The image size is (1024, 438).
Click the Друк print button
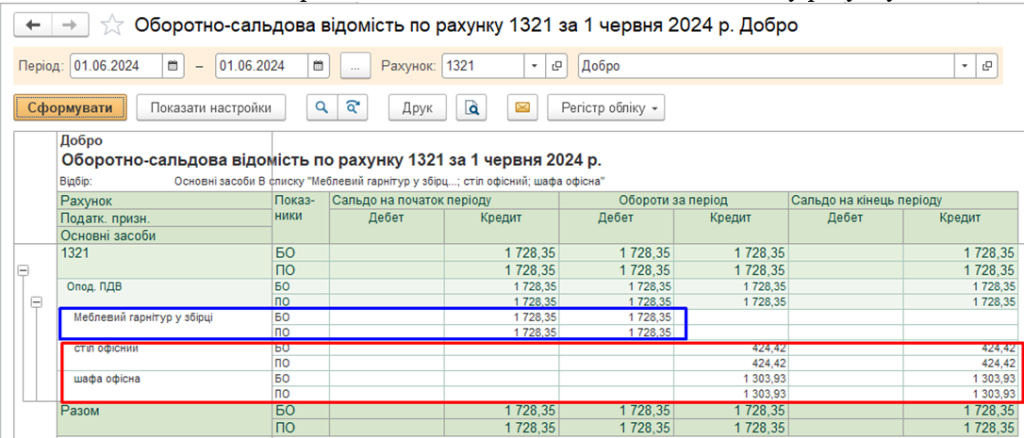417,106
